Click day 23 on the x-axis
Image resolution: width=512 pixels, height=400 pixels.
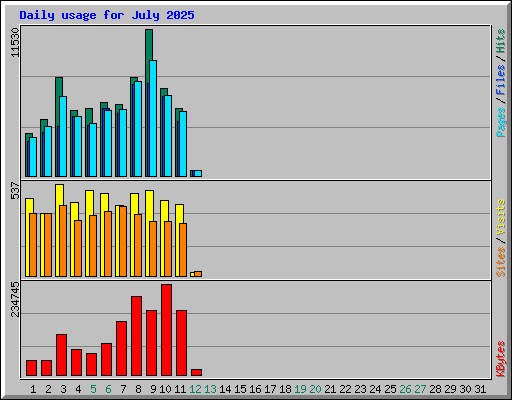tap(360, 389)
